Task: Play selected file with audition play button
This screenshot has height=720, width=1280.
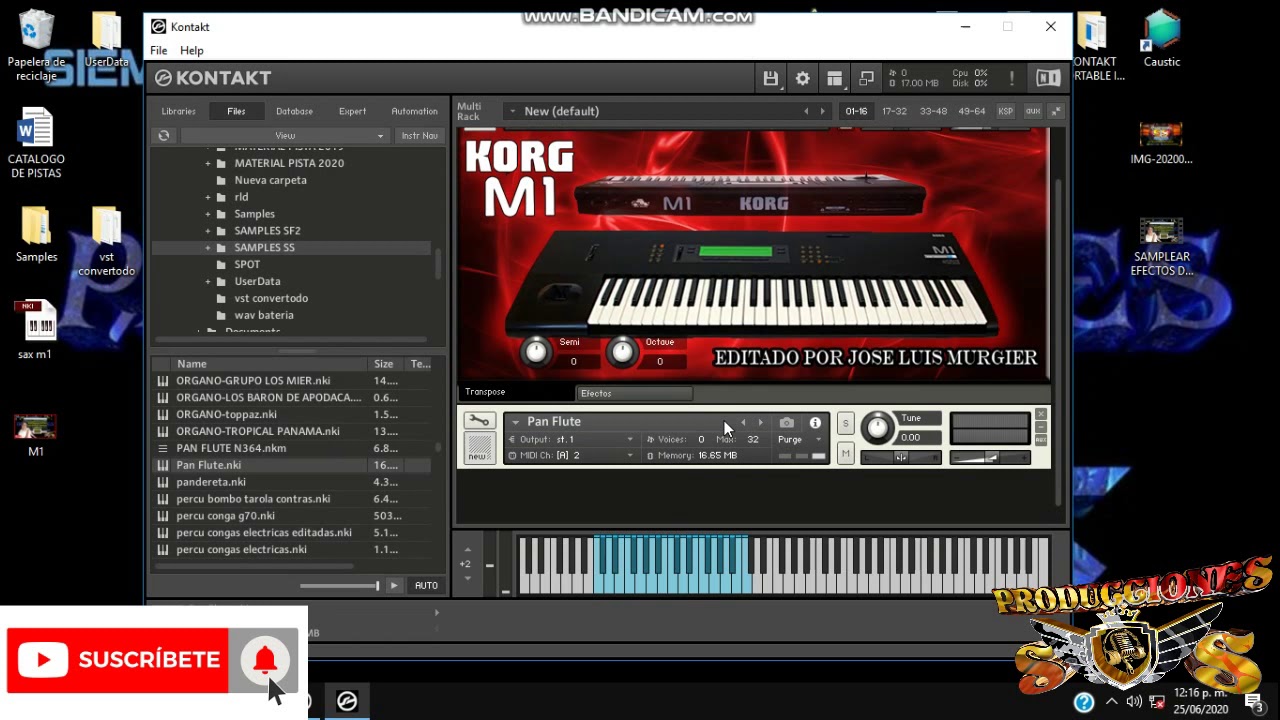Action: 394,585
